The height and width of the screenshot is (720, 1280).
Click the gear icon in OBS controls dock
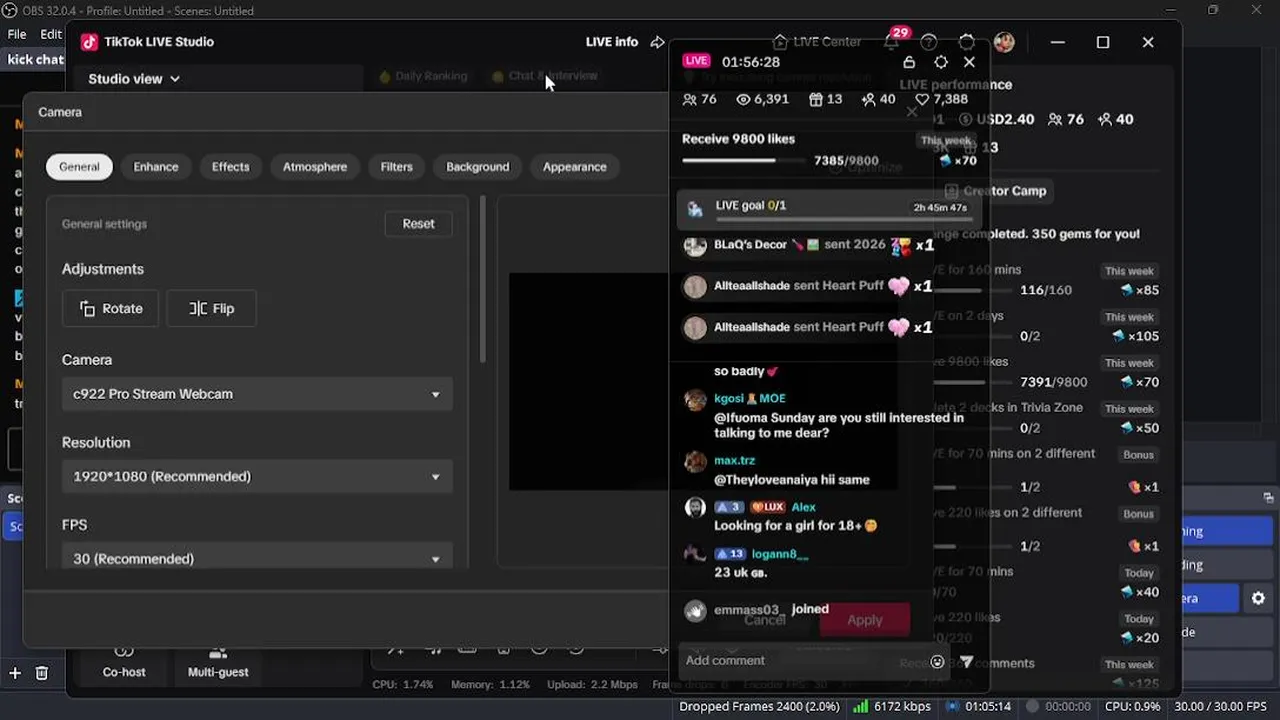[1258, 598]
